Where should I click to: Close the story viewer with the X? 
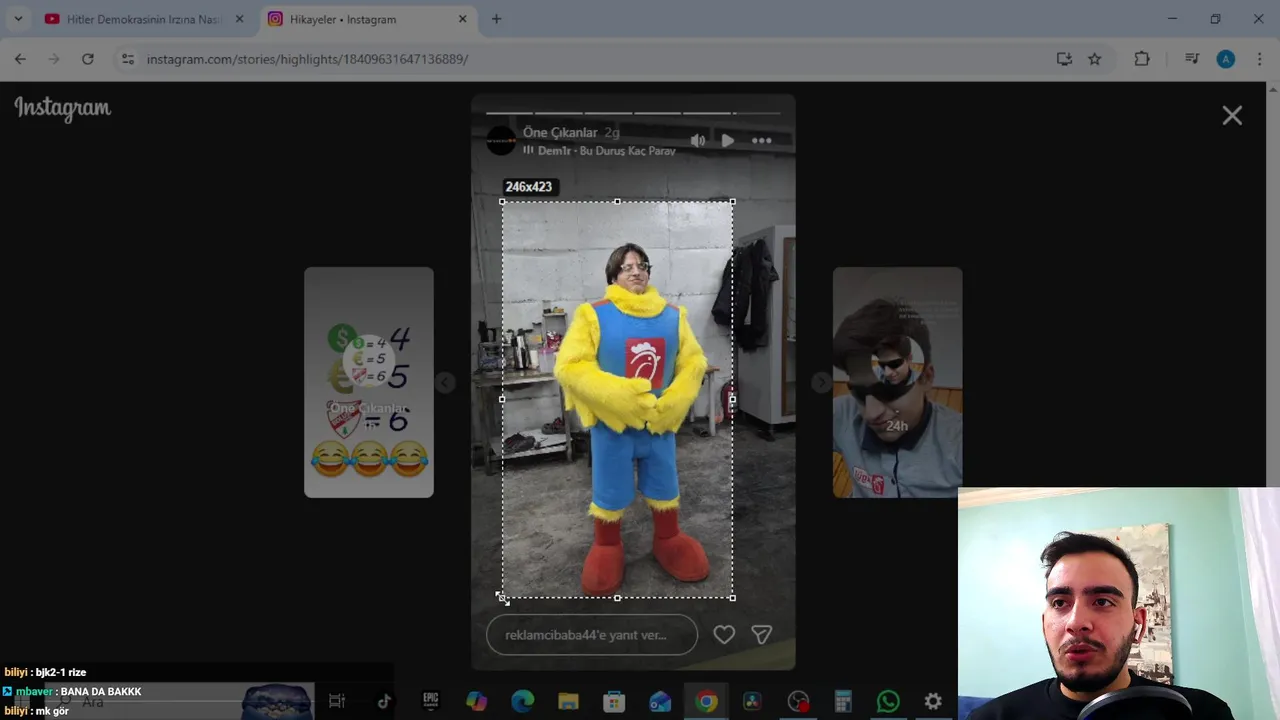pos(1232,116)
